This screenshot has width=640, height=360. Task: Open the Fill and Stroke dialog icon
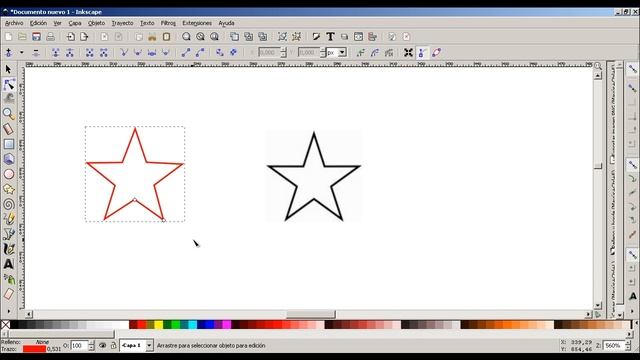(316, 37)
